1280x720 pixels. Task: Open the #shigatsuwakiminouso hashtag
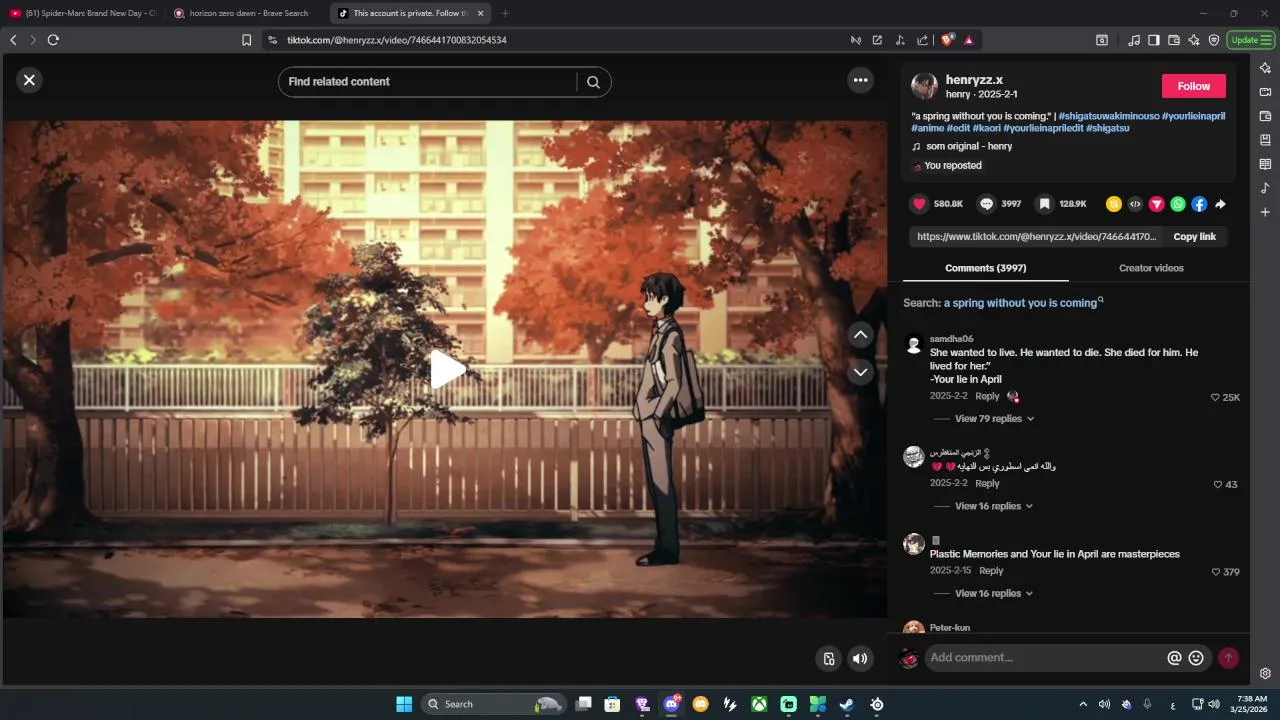coord(1108,116)
